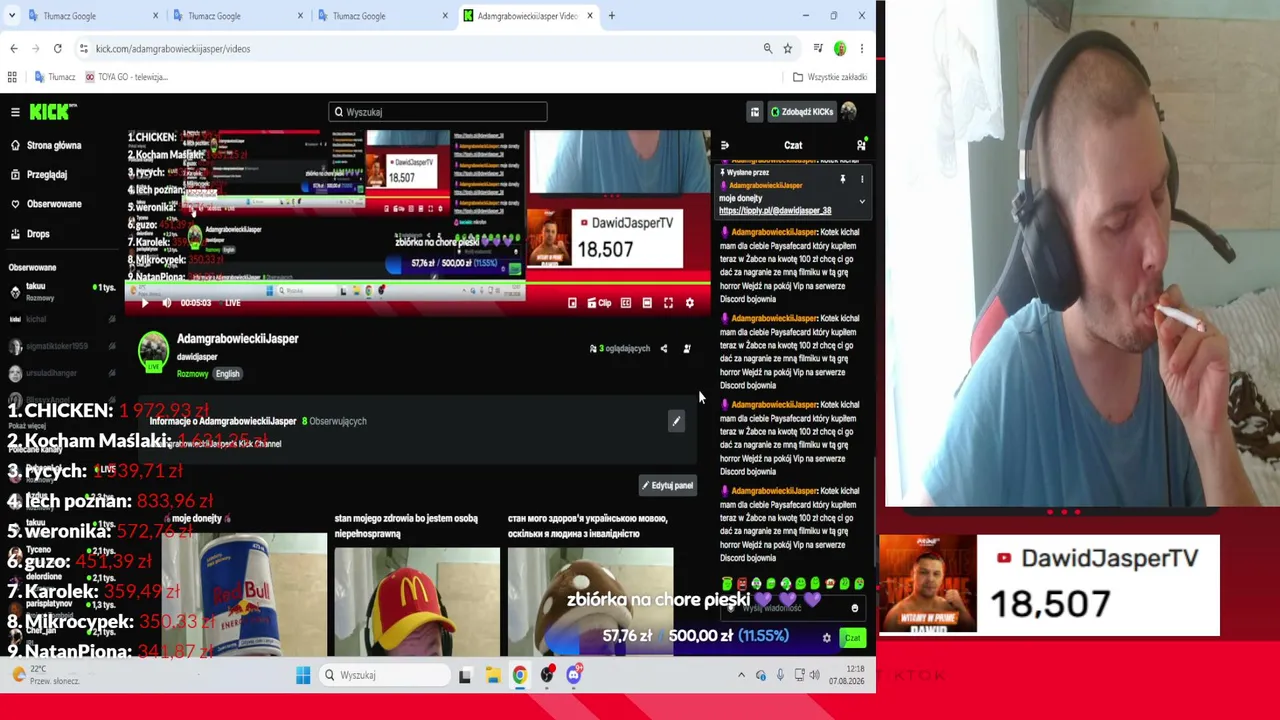Open the Chrome tab search dropdown
This screenshot has height=720, width=1280.
pyautogui.click(x=12, y=16)
